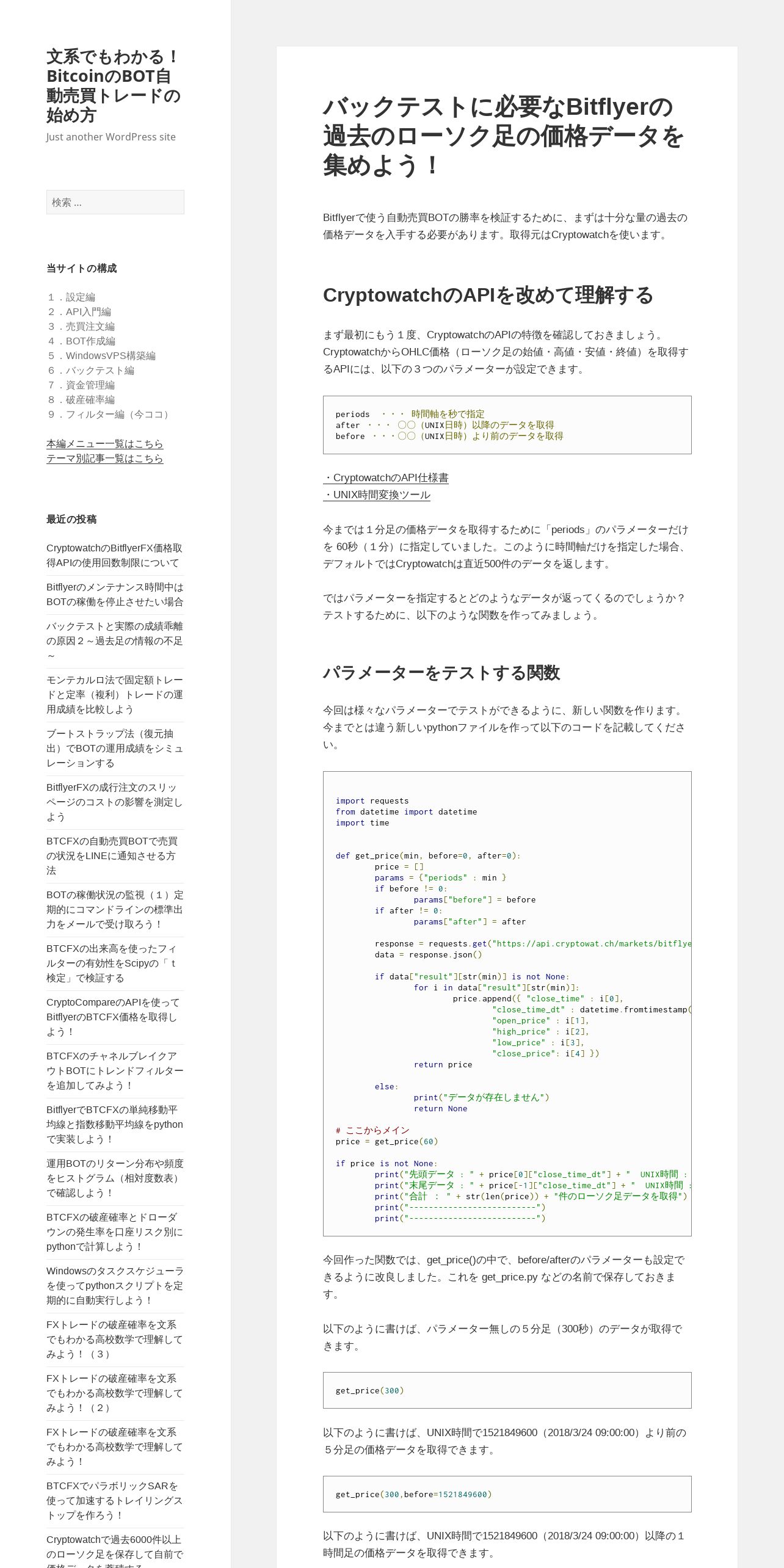Screen dimensions: 784x1568
Task: Open post BTCFXの自動売買BOTで売買の状況をLINEに通知
Action: 112,856
